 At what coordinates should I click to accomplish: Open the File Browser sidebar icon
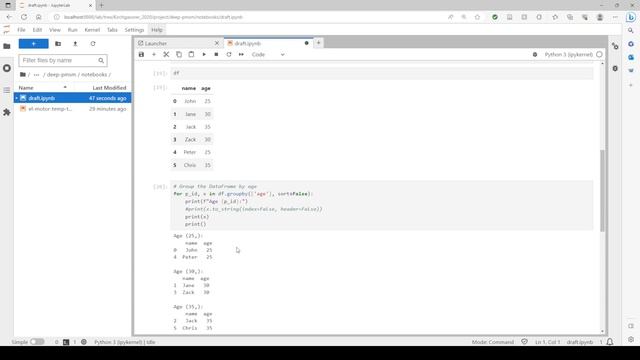pos(7,46)
